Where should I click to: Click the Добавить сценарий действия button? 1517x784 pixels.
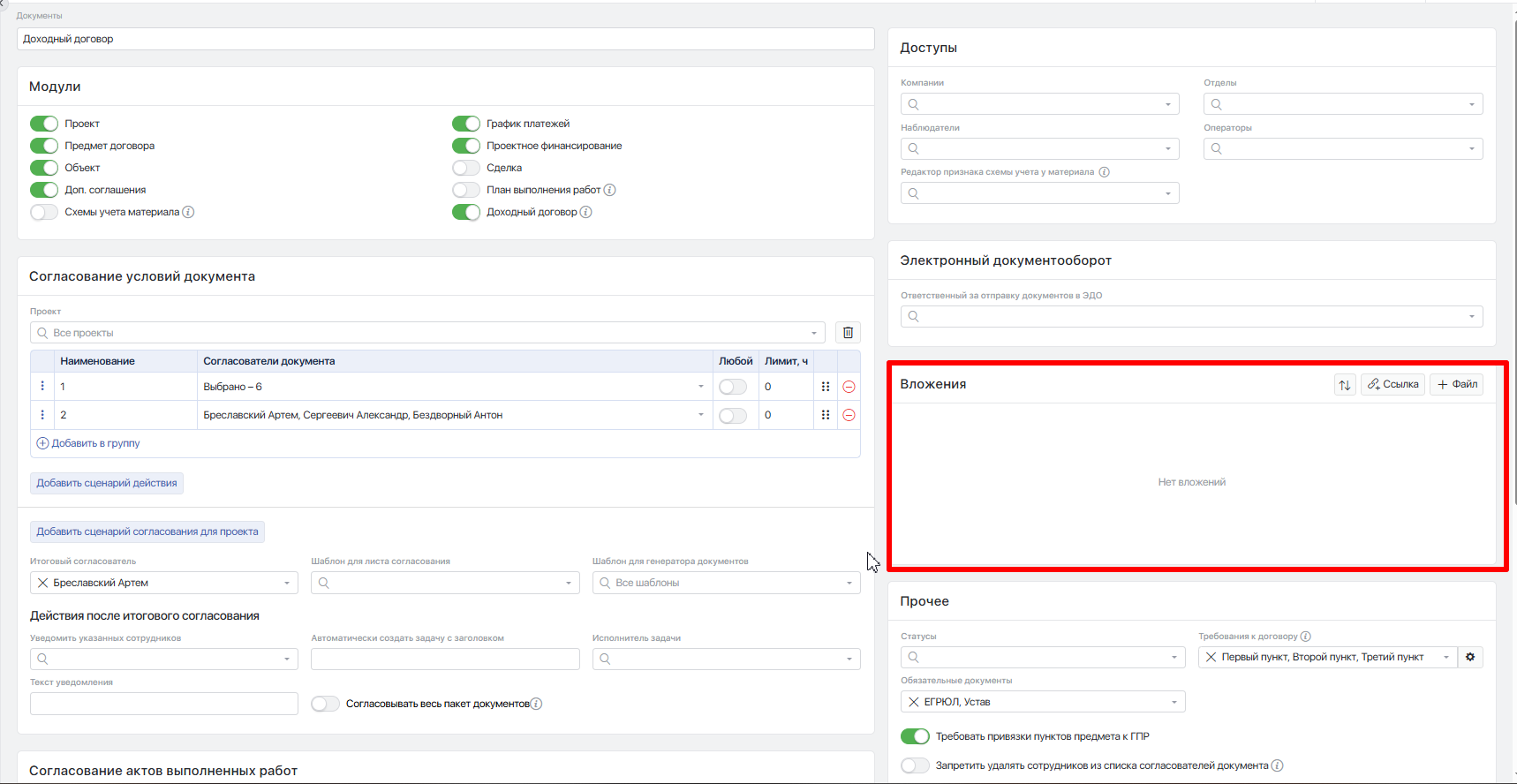[x=107, y=483]
